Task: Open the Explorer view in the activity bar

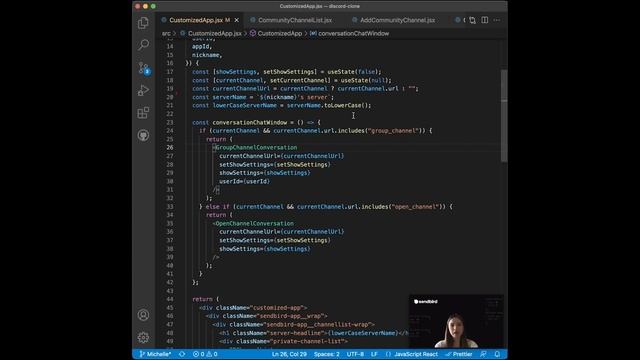Action: tap(143, 22)
